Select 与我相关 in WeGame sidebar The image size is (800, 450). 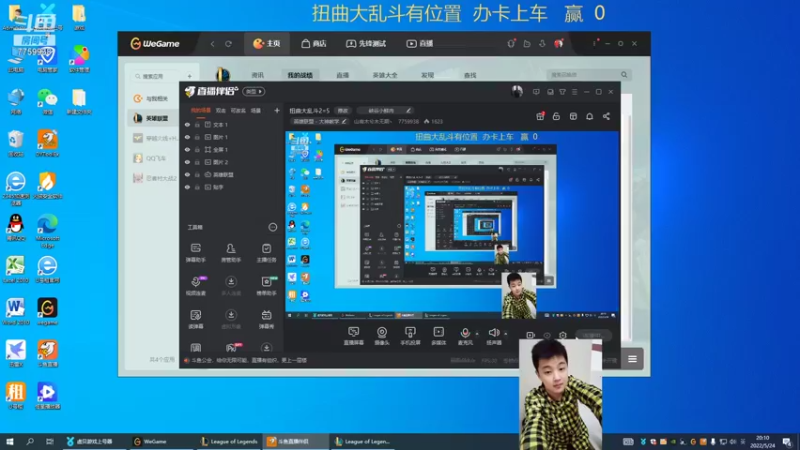152,98
